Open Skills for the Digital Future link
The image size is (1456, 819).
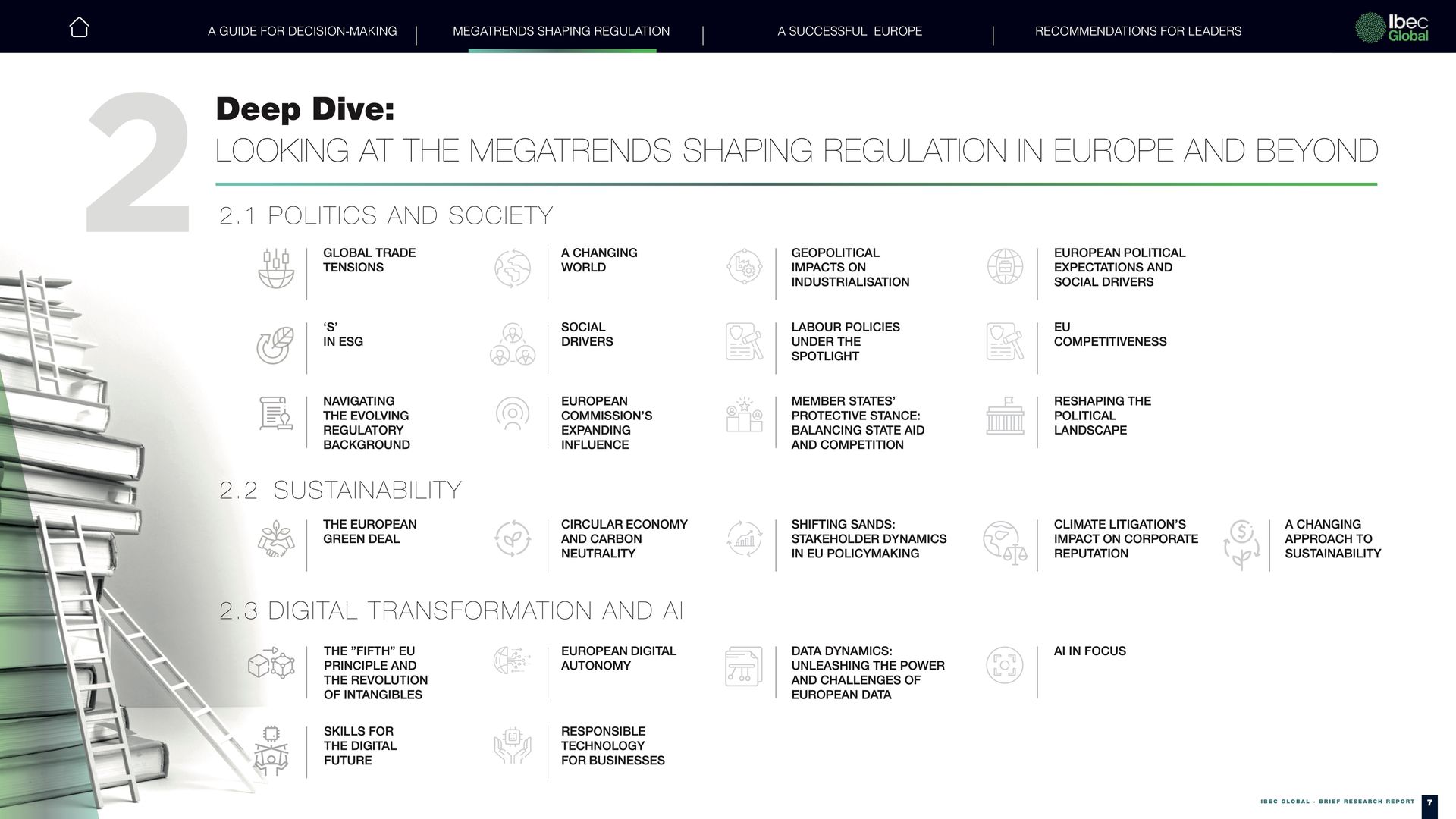(359, 745)
